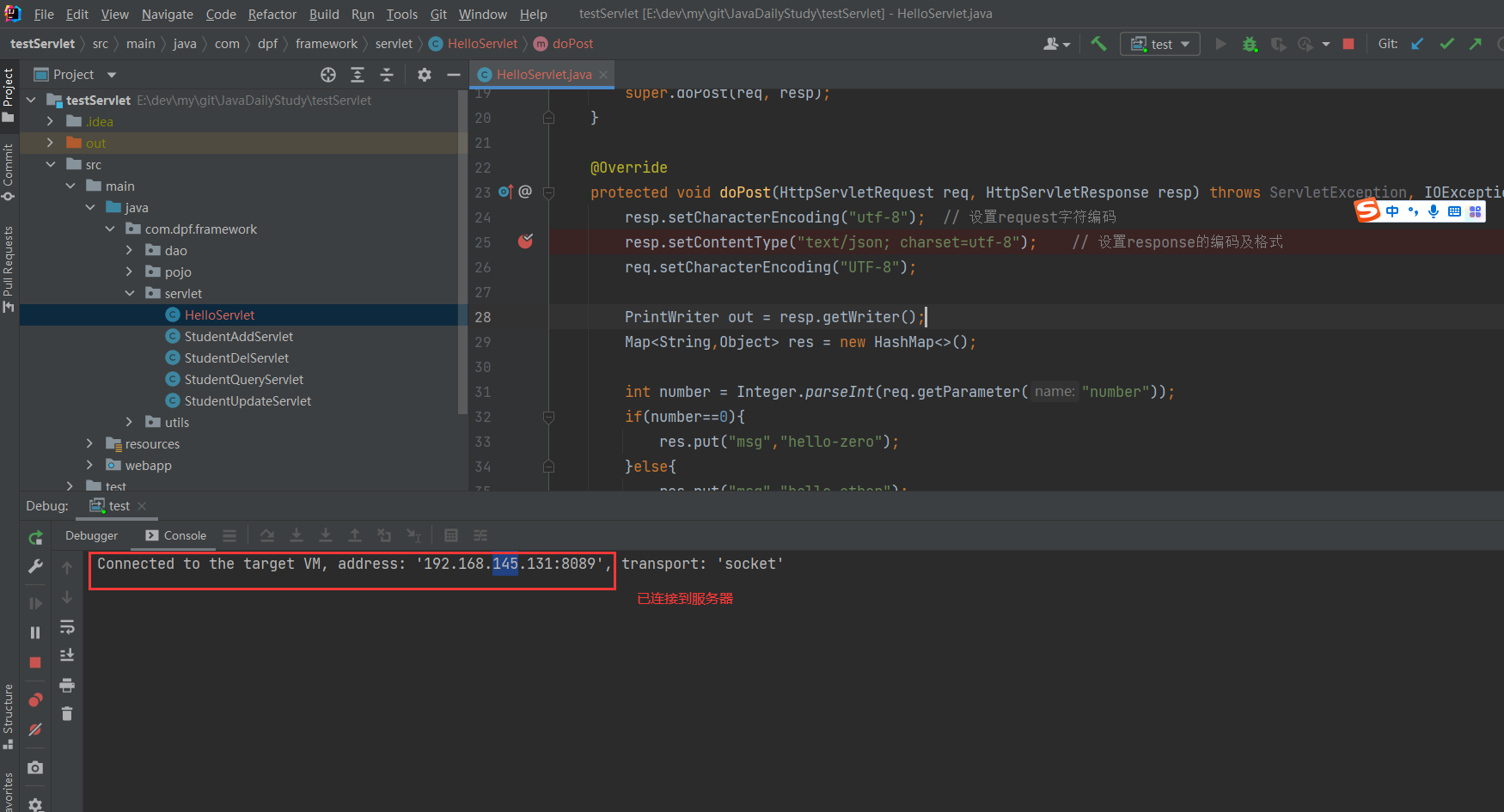1504x812 pixels.
Task: Toggle mute breakpoints in the debug panel
Action: tap(35, 730)
